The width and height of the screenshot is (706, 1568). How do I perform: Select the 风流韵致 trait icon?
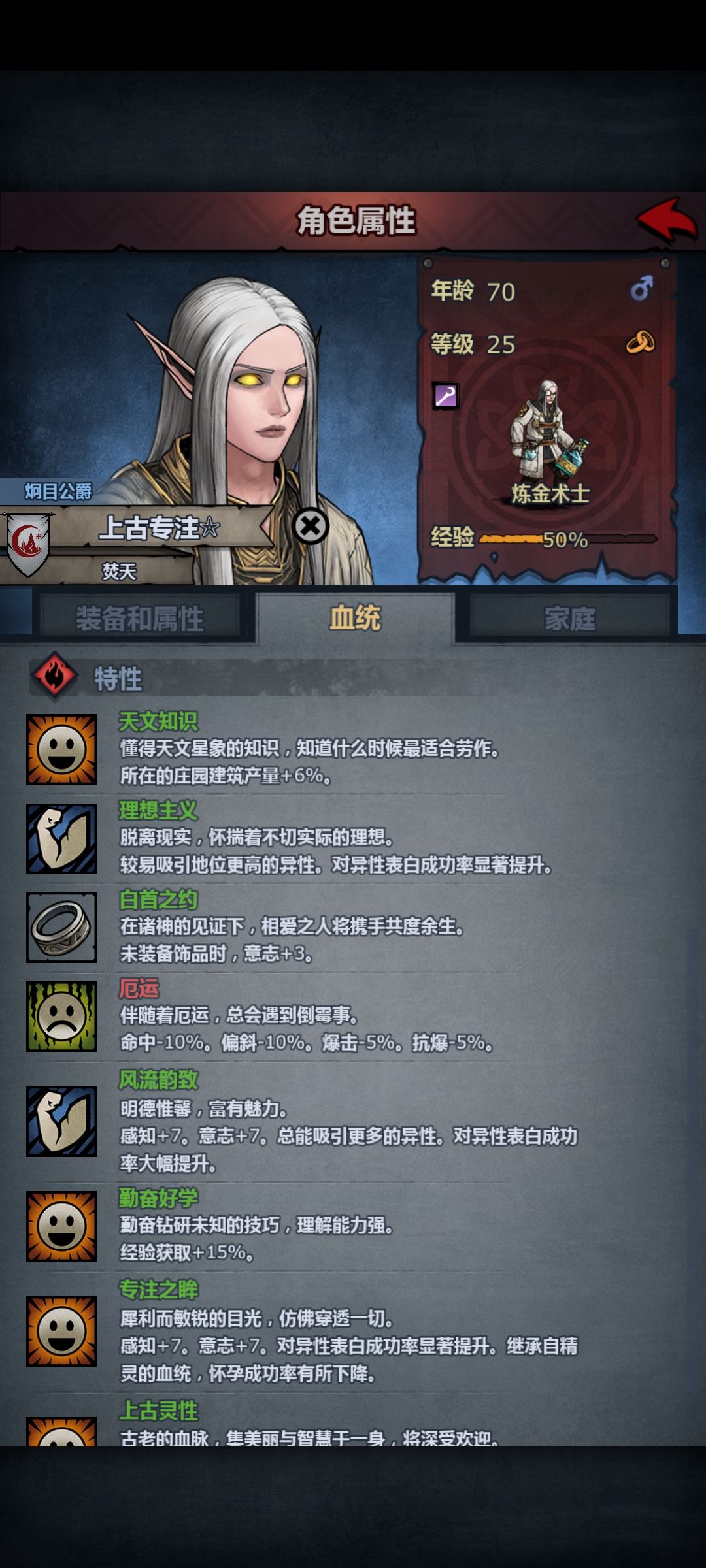(61, 1121)
